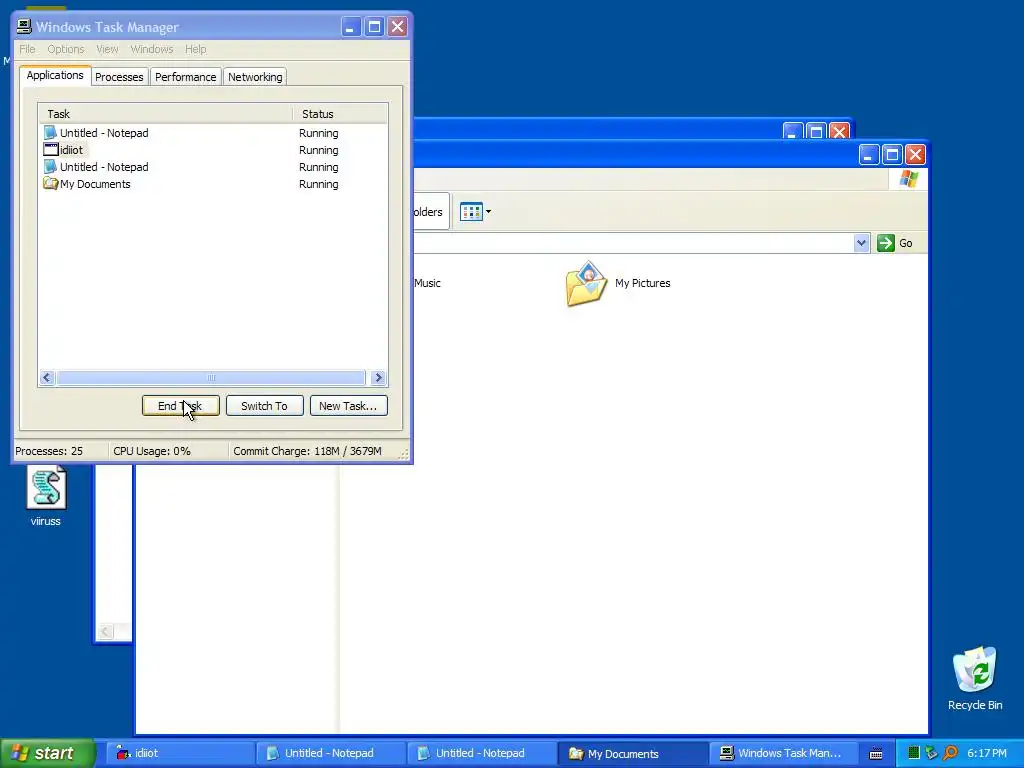The width and height of the screenshot is (1024, 768).
Task: Activate the first Untitled - Notepad taskbar button
Action: tap(330, 753)
